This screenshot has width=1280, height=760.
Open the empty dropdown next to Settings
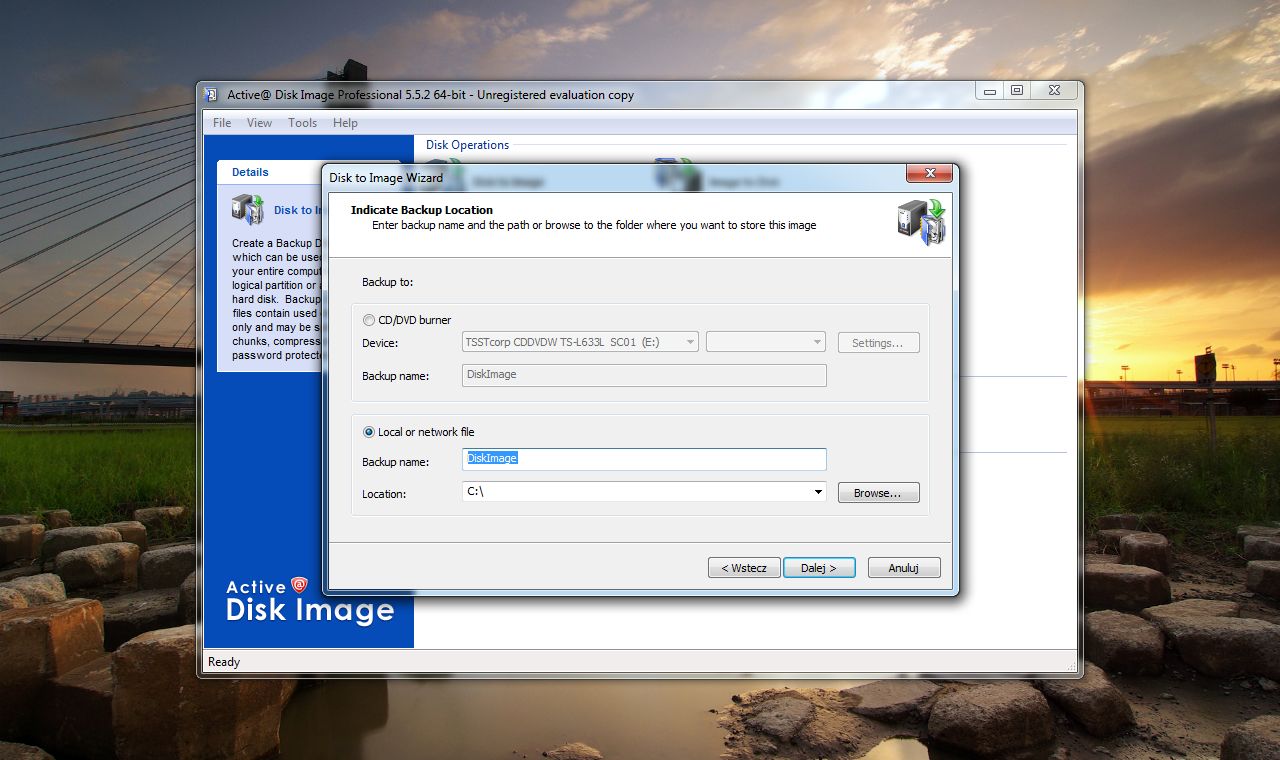(x=766, y=342)
